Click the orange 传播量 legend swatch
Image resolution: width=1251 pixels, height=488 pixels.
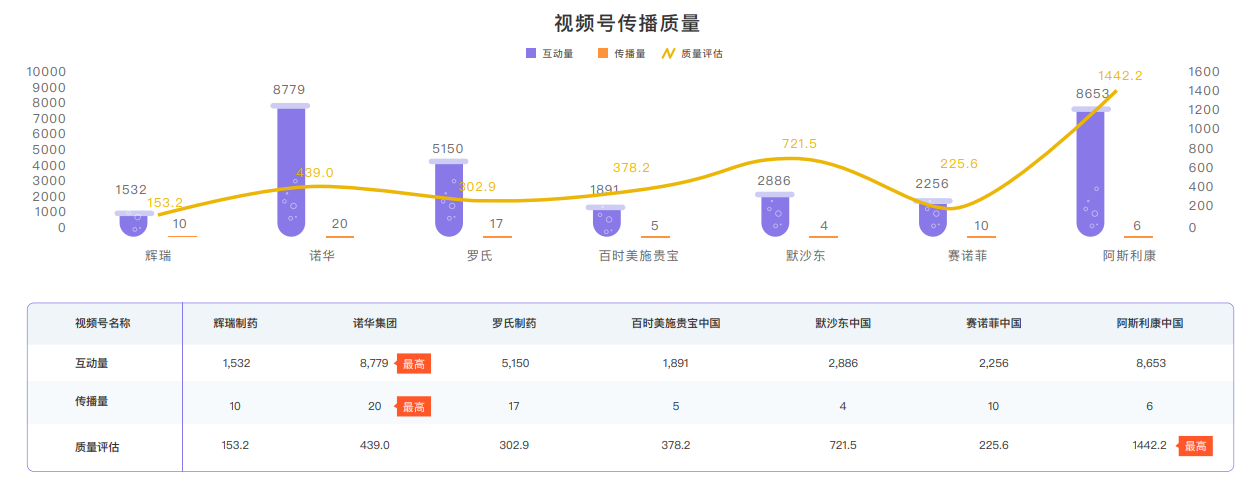coord(604,54)
